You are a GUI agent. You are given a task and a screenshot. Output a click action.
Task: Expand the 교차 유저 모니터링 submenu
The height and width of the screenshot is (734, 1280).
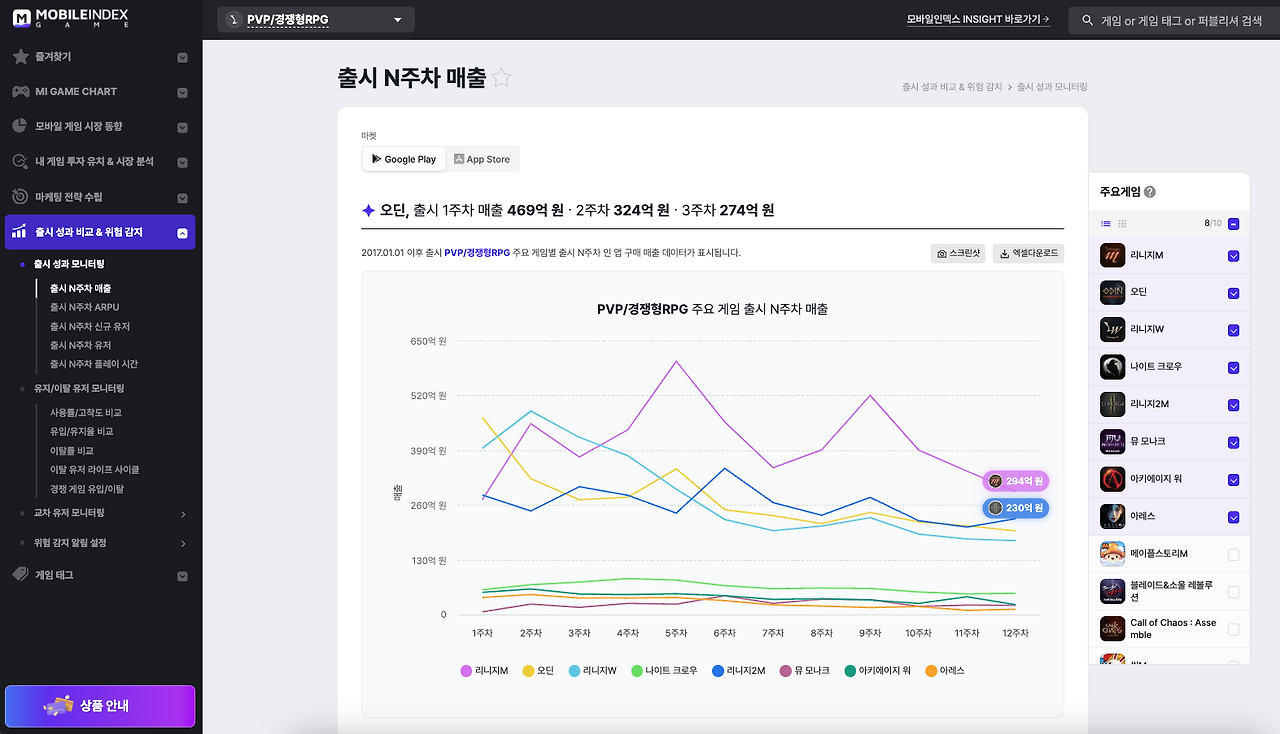[x=183, y=514]
